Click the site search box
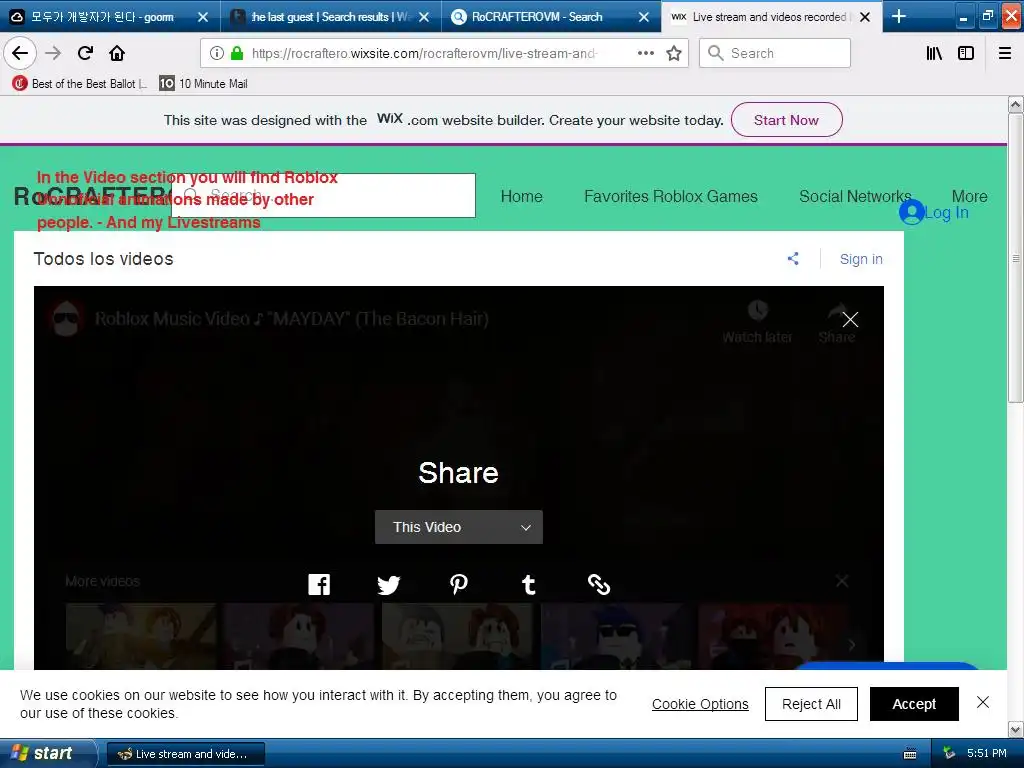Screen dimensions: 1024x768 [x=323, y=195]
